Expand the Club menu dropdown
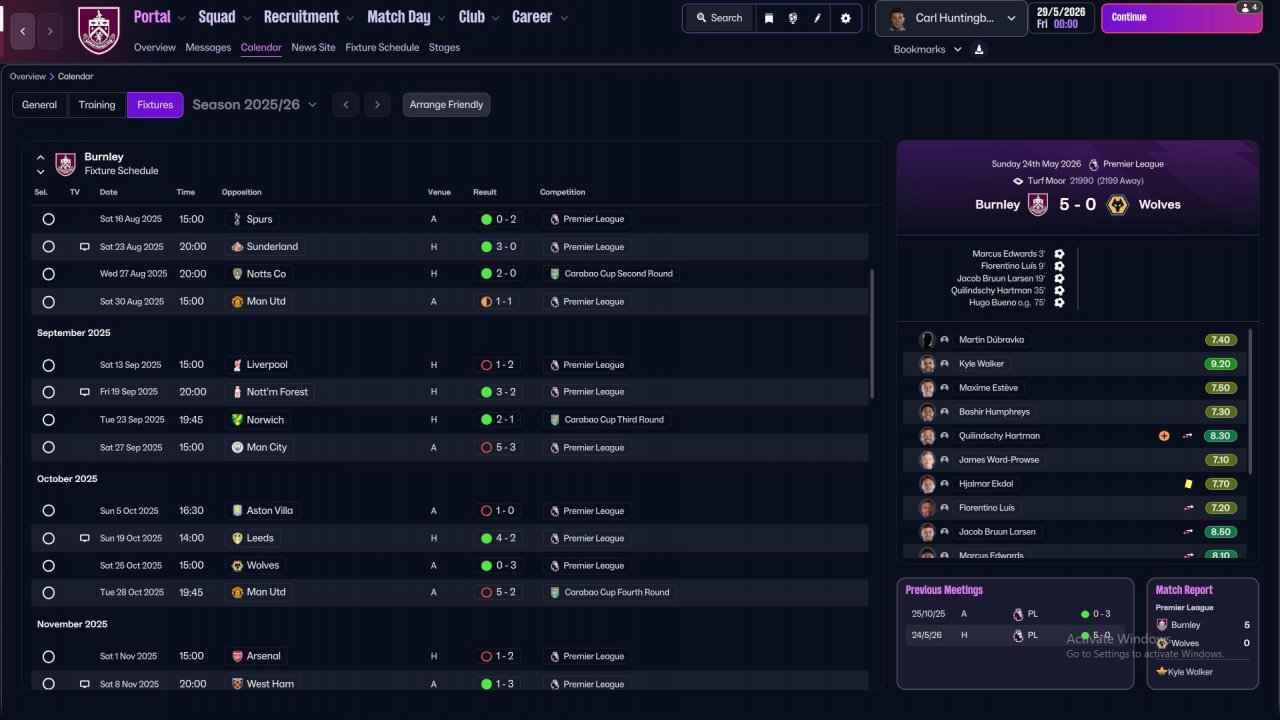Viewport: 1280px width, 720px height. [494, 18]
